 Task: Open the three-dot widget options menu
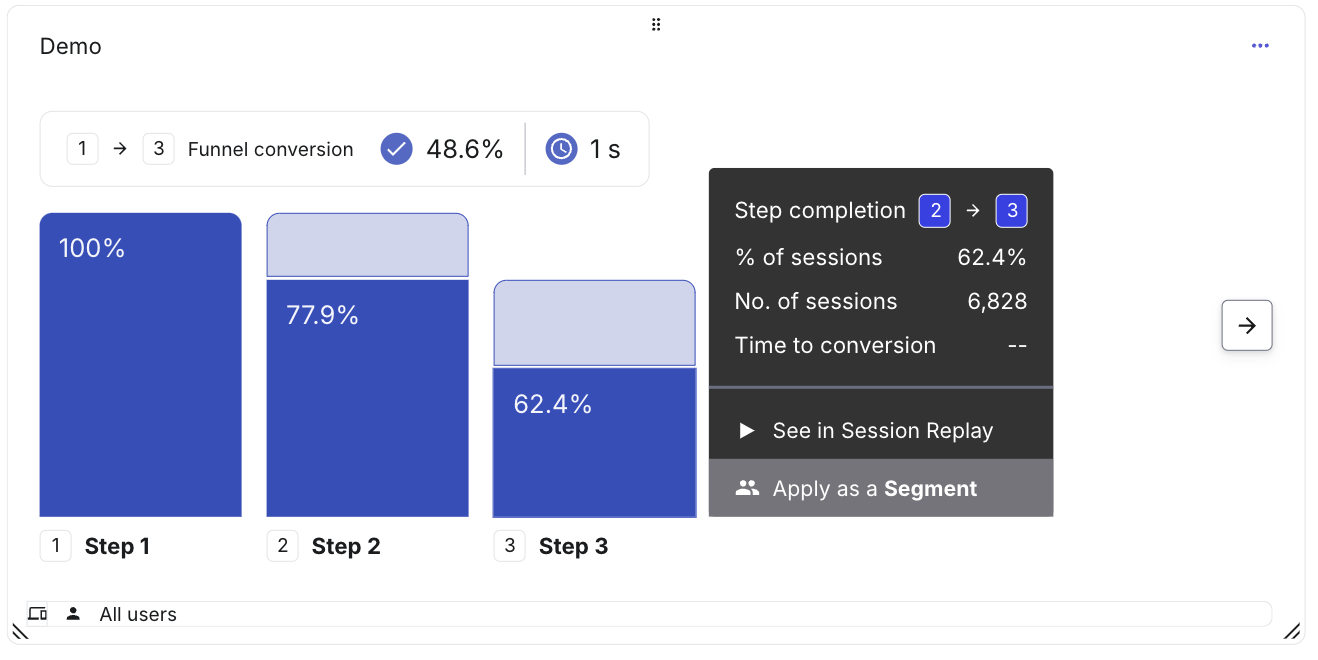click(1260, 46)
